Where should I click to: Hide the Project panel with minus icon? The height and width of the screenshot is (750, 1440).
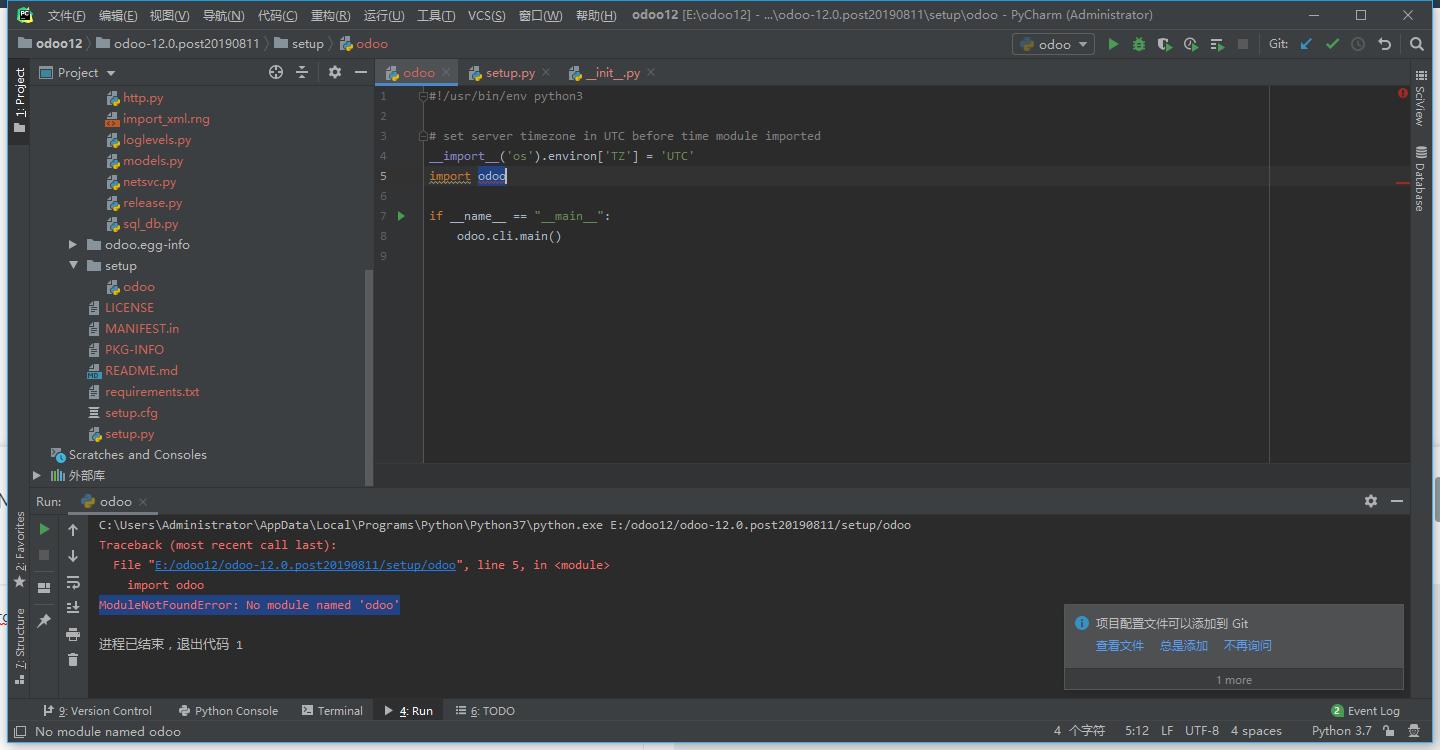361,72
